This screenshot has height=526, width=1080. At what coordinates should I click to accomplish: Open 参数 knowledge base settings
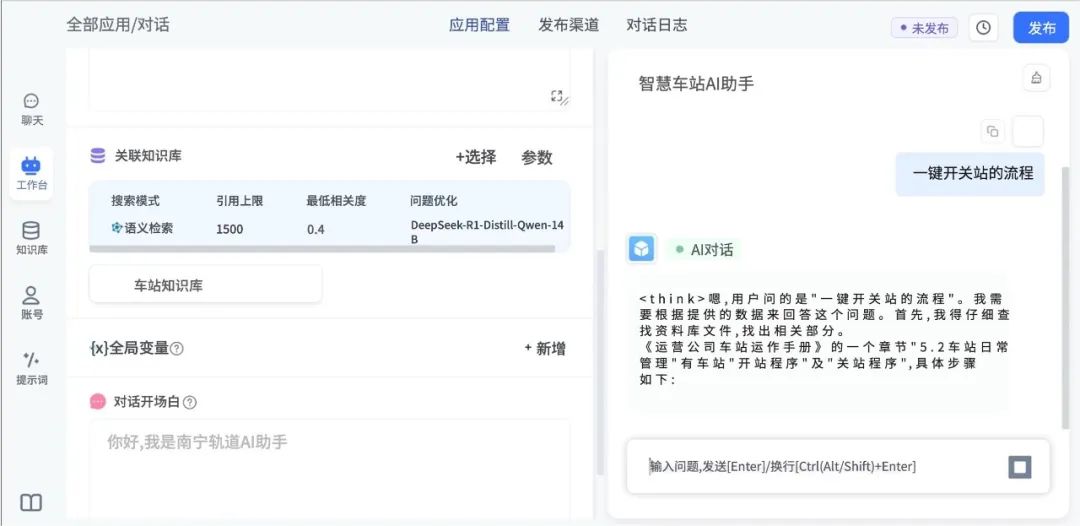coord(536,157)
